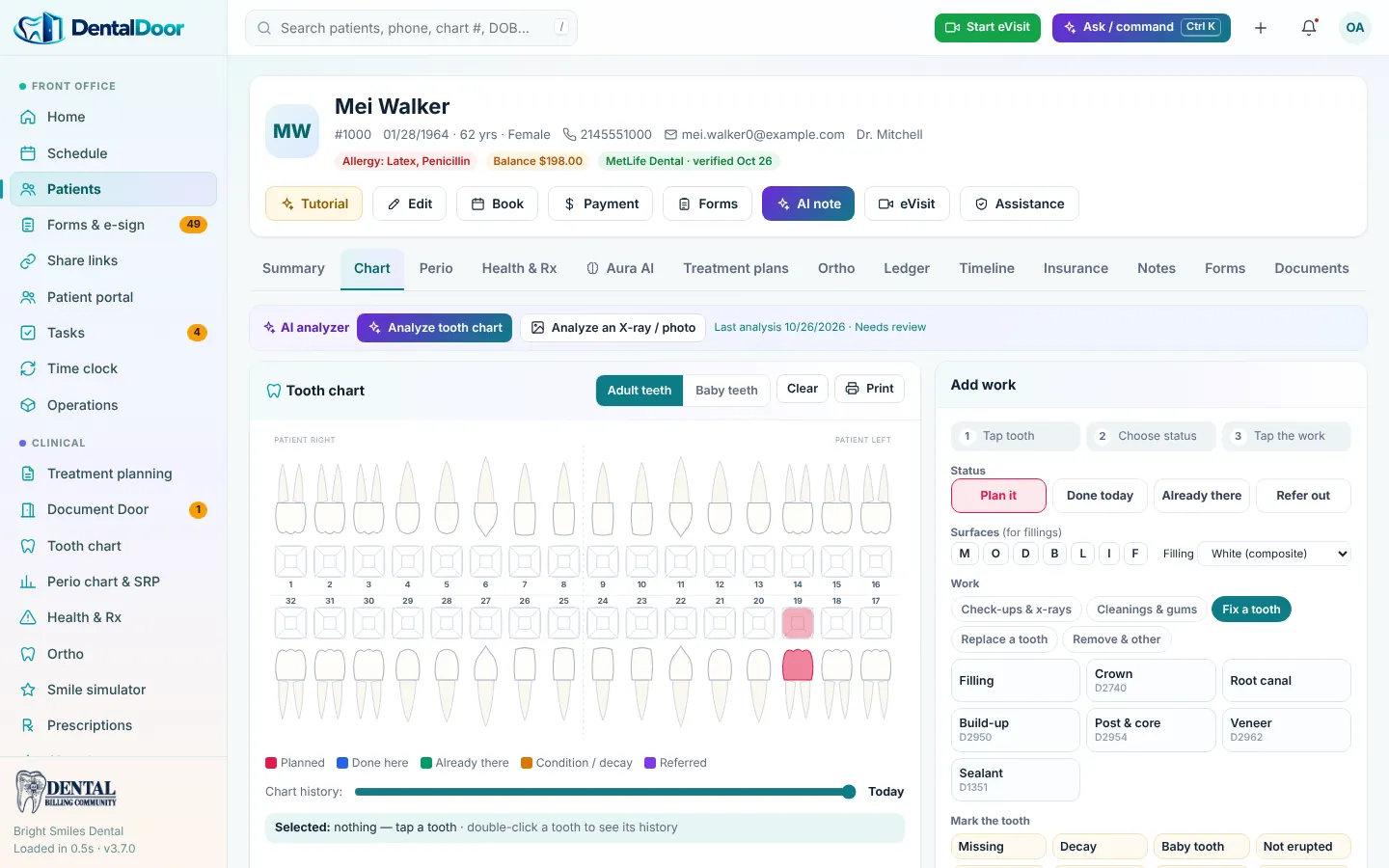1389x868 pixels.
Task: Open Home in the sidebar
Action: click(x=113, y=117)
